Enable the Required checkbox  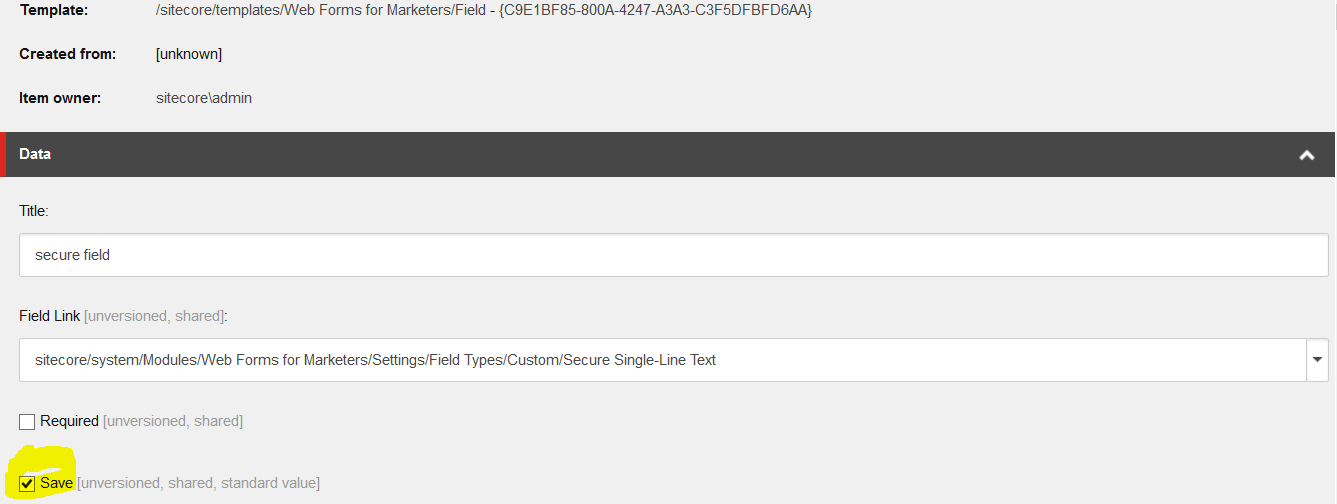coord(27,422)
